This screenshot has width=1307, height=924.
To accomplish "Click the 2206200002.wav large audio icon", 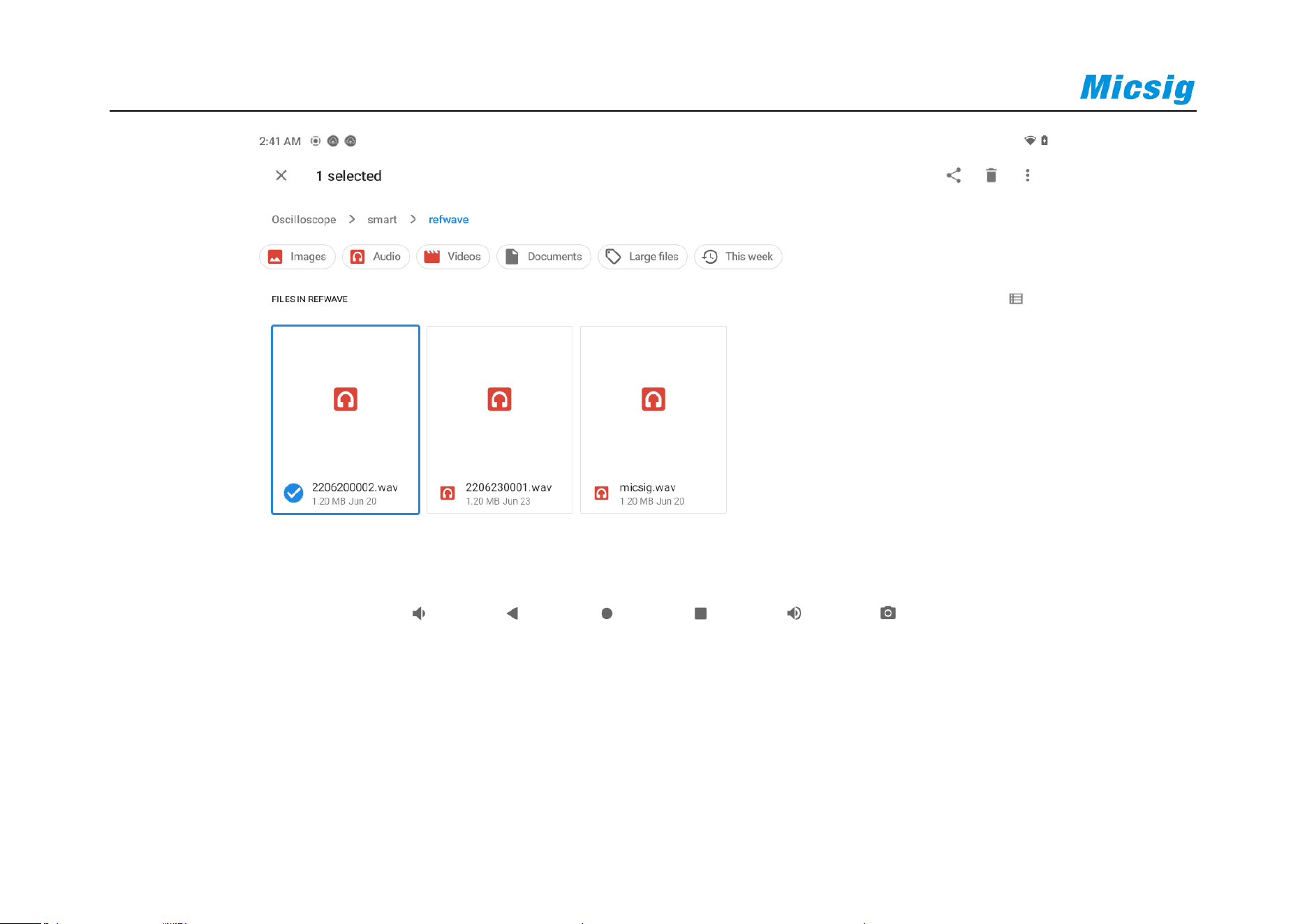I will pyautogui.click(x=346, y=399).
